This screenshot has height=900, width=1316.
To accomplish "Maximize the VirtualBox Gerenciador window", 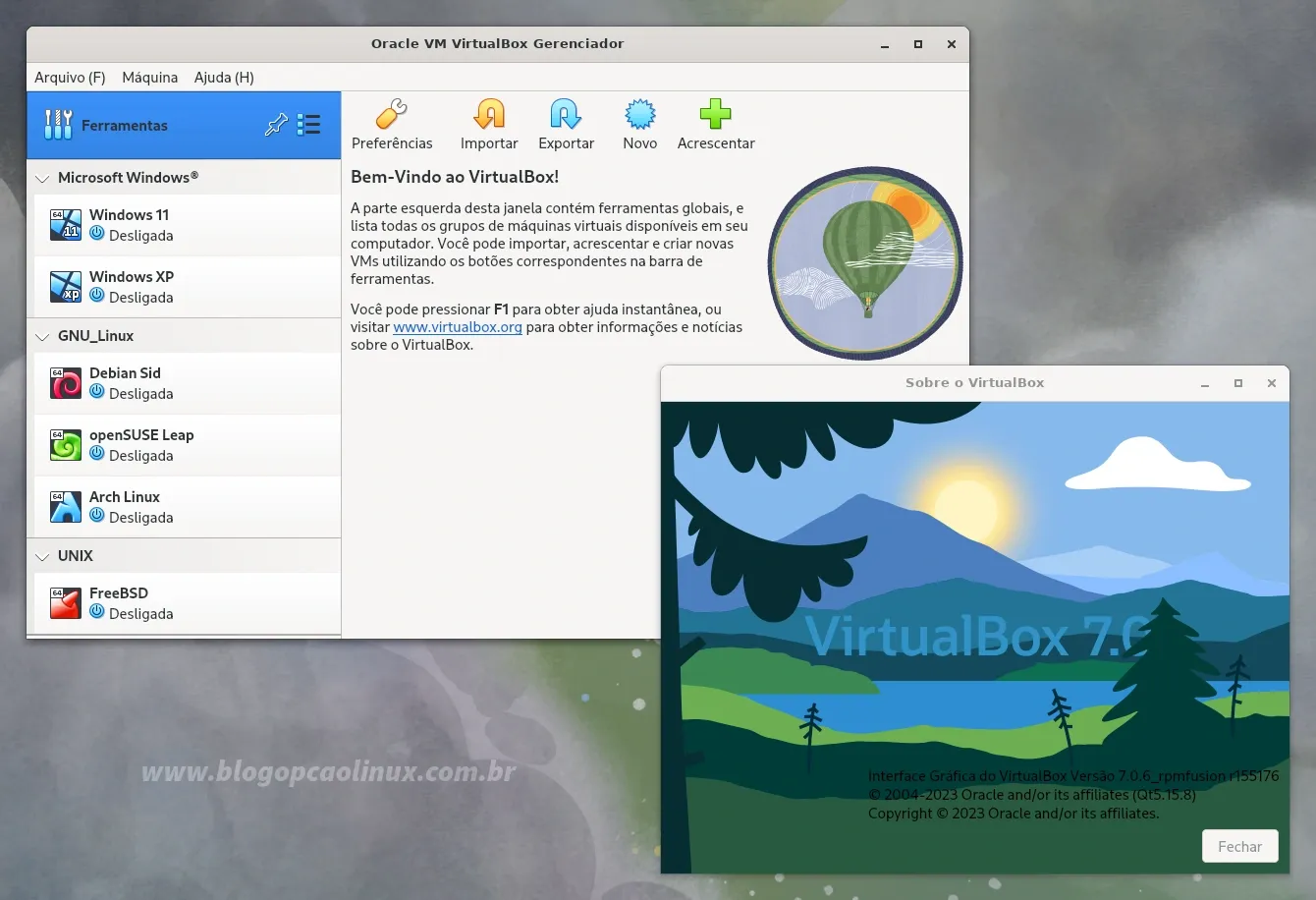I will [x=918, y=44].
